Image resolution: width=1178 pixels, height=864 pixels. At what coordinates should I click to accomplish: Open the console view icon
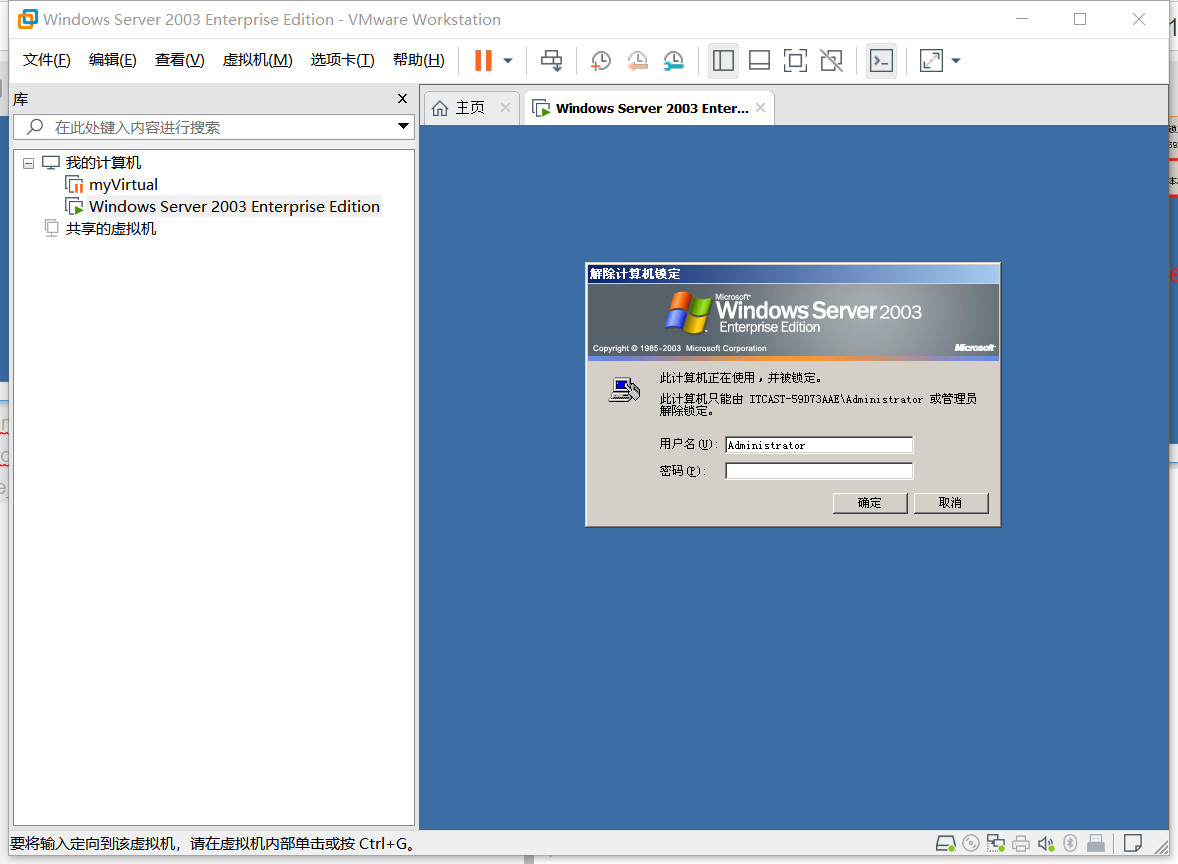[x=881, y=60]
